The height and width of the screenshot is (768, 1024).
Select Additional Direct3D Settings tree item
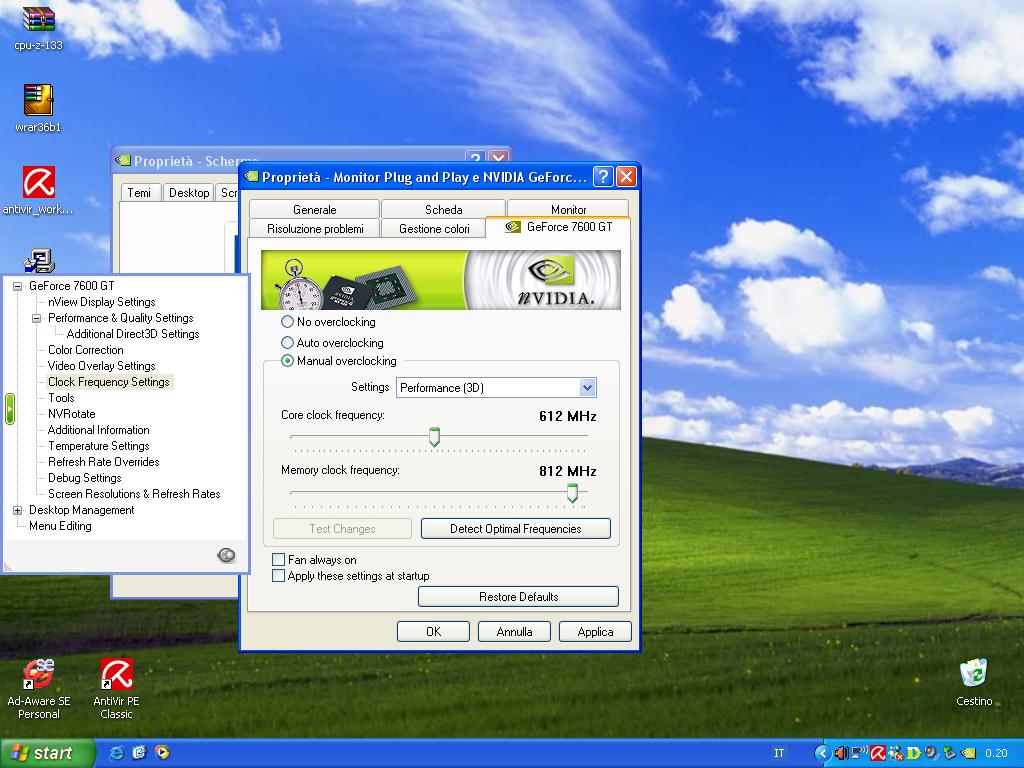(133, 334)
